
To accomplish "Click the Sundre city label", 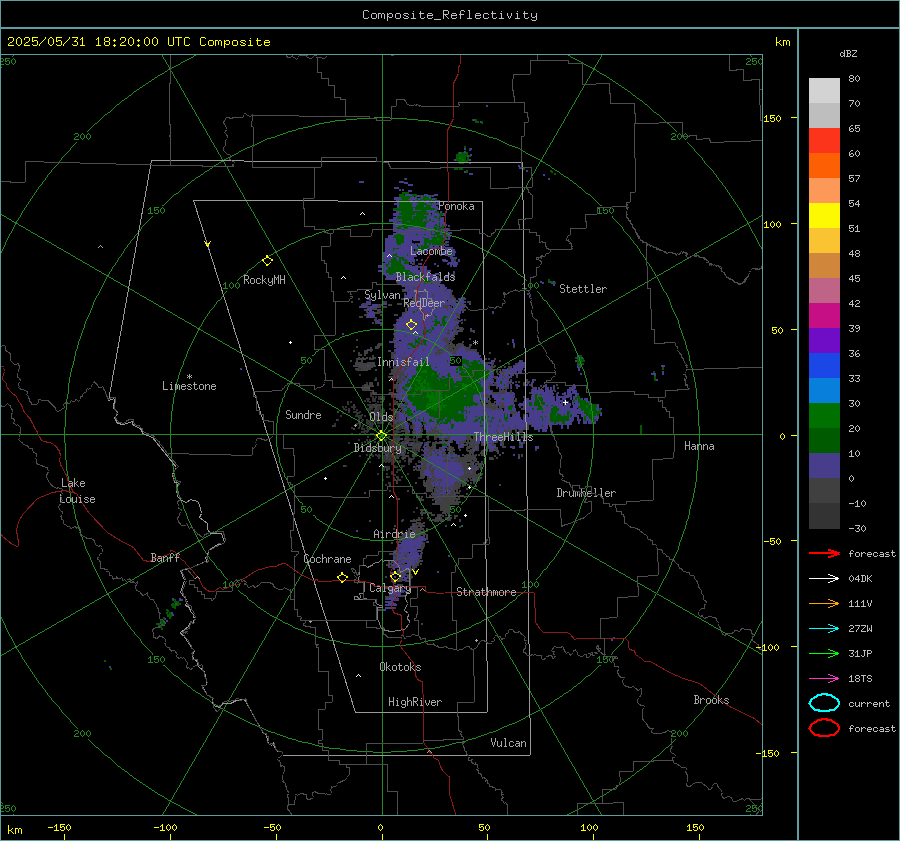I will 303,414.
